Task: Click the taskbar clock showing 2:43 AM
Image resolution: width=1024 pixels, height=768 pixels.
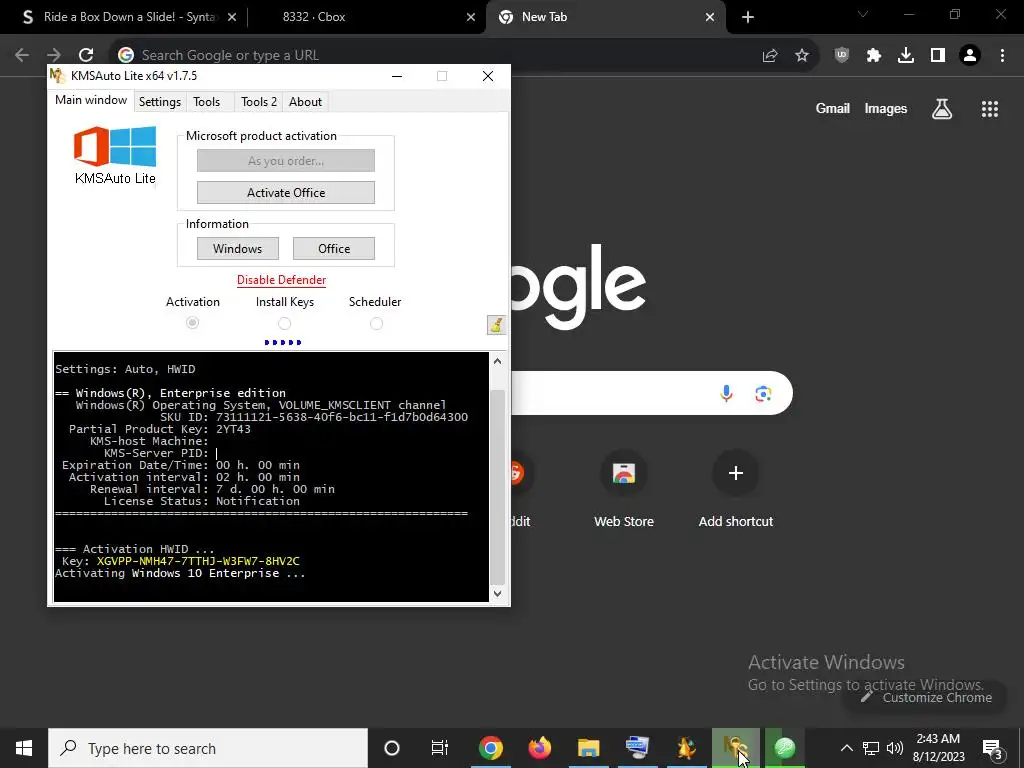Action: 938,748
